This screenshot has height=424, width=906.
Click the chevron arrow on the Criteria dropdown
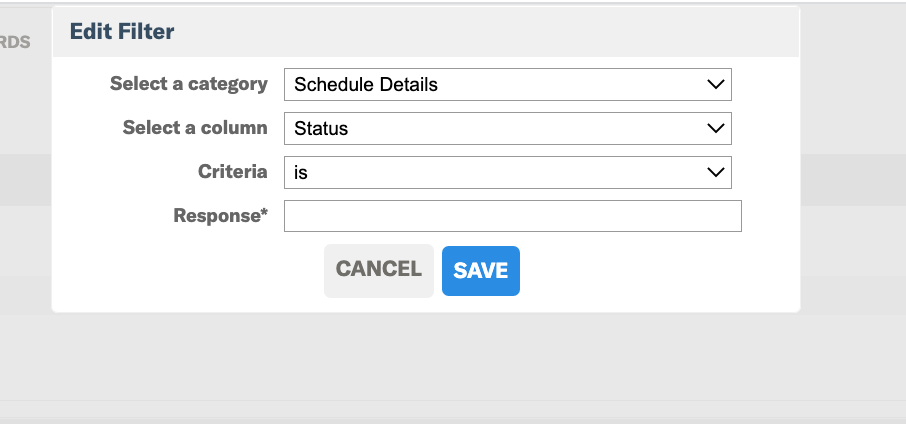coord(715,172)
